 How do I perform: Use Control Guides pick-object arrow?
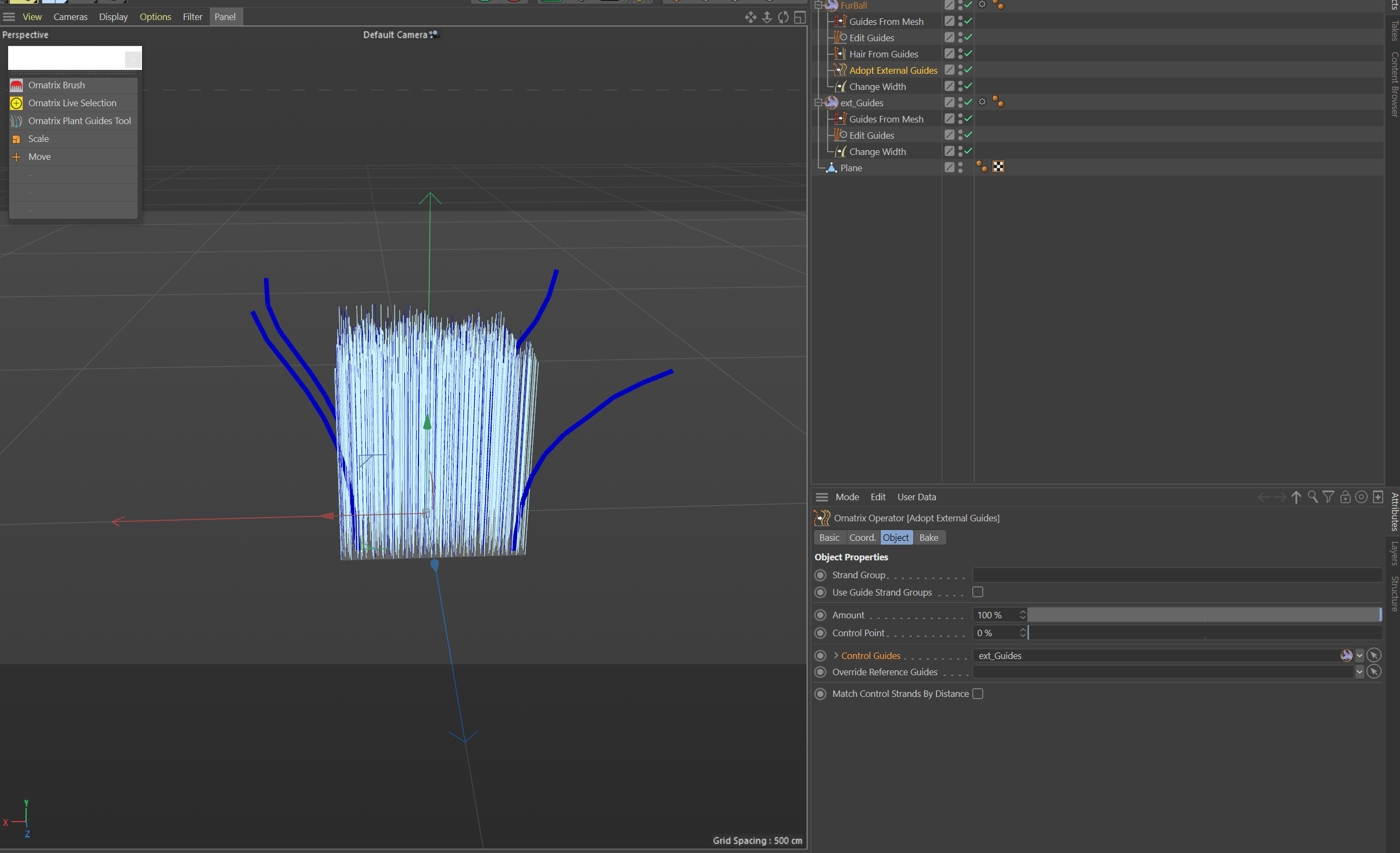click(x=1374, y=655)
